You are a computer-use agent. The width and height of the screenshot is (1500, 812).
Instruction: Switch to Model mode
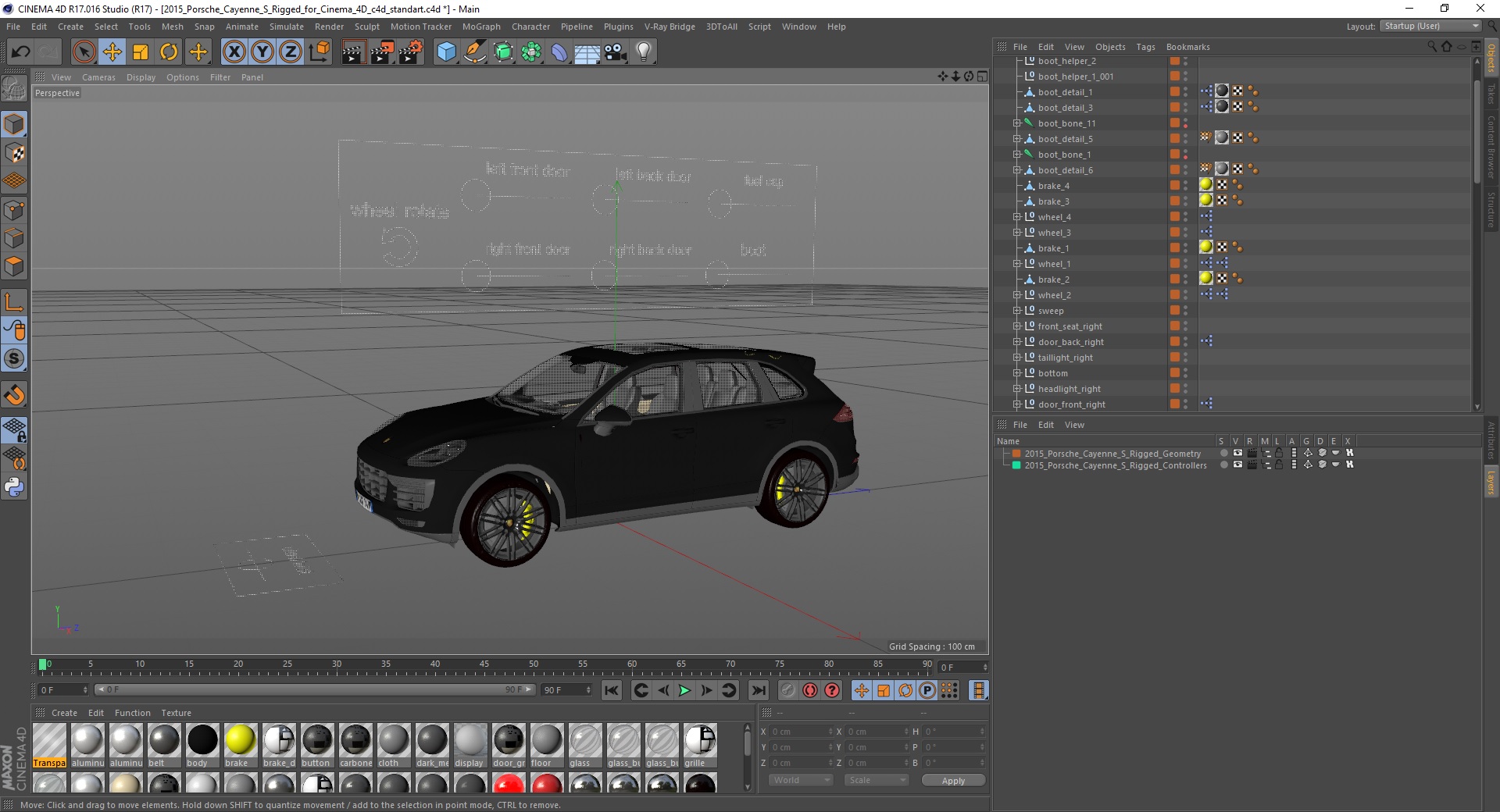click(x=14, y=124)
